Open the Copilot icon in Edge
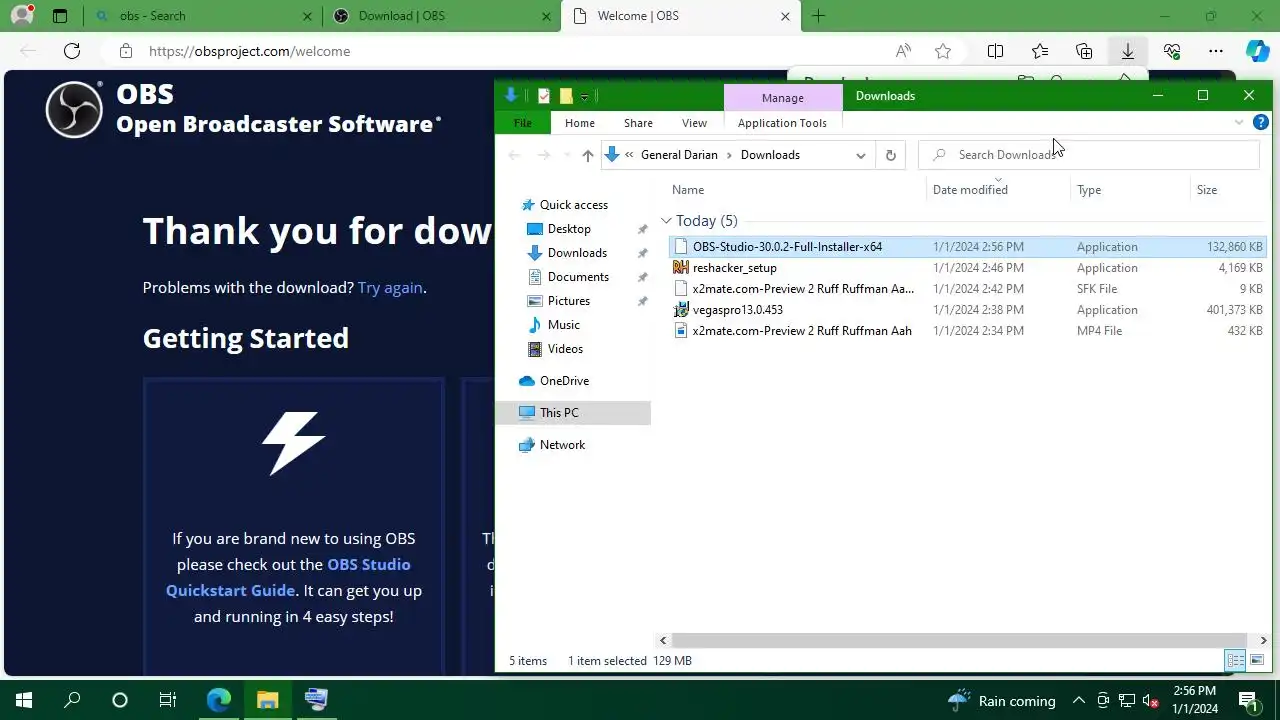Screen dimensions: 1280x720 pyautogui.click(x=1257, y=51)
